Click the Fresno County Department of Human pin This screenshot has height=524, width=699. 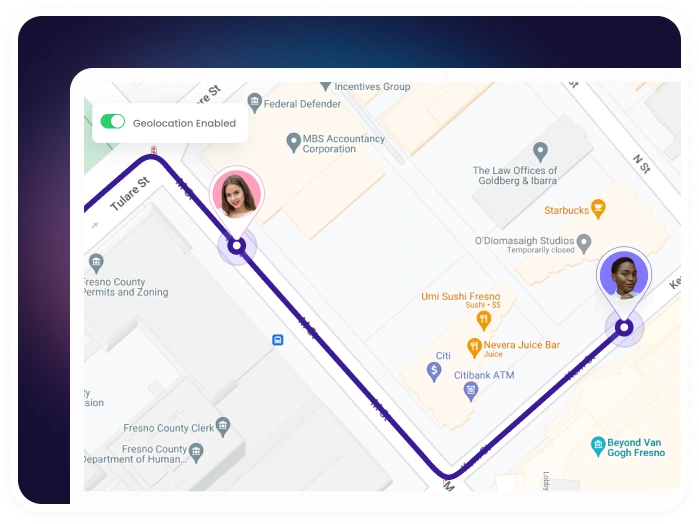(x=196, y=452)
